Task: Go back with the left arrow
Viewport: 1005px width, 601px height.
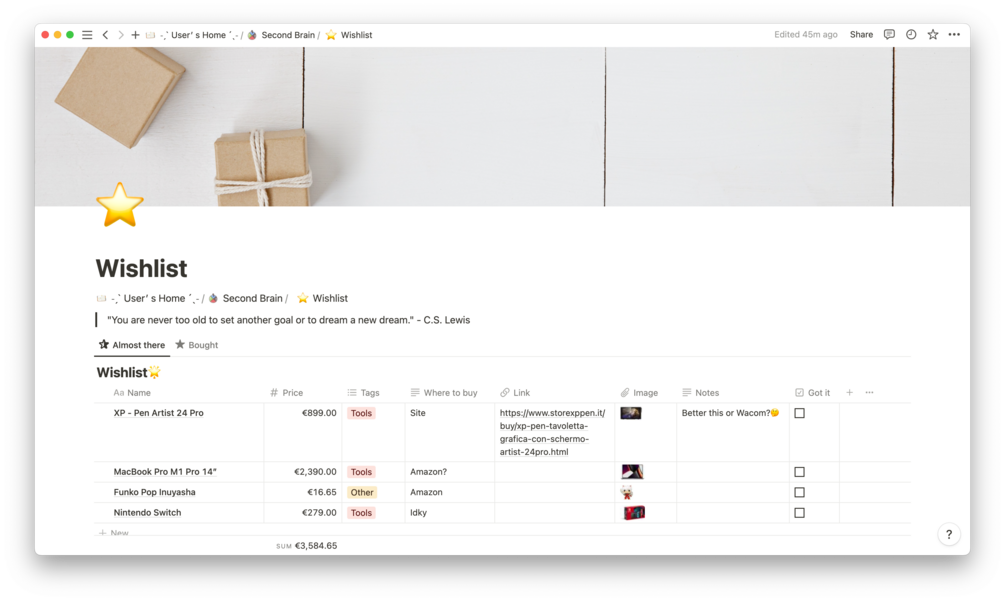Action: coord(105,35)
